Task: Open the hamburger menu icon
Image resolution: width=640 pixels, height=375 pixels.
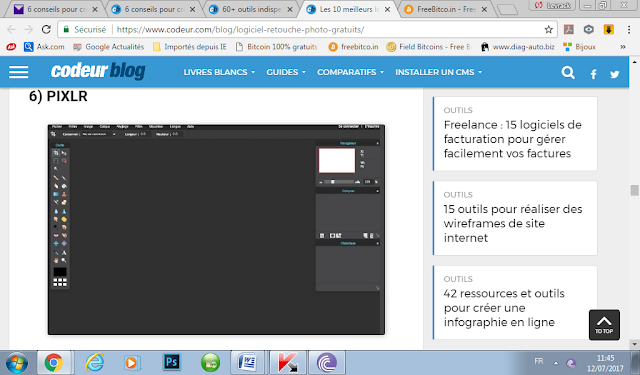Action: click(x=18, y=72)
